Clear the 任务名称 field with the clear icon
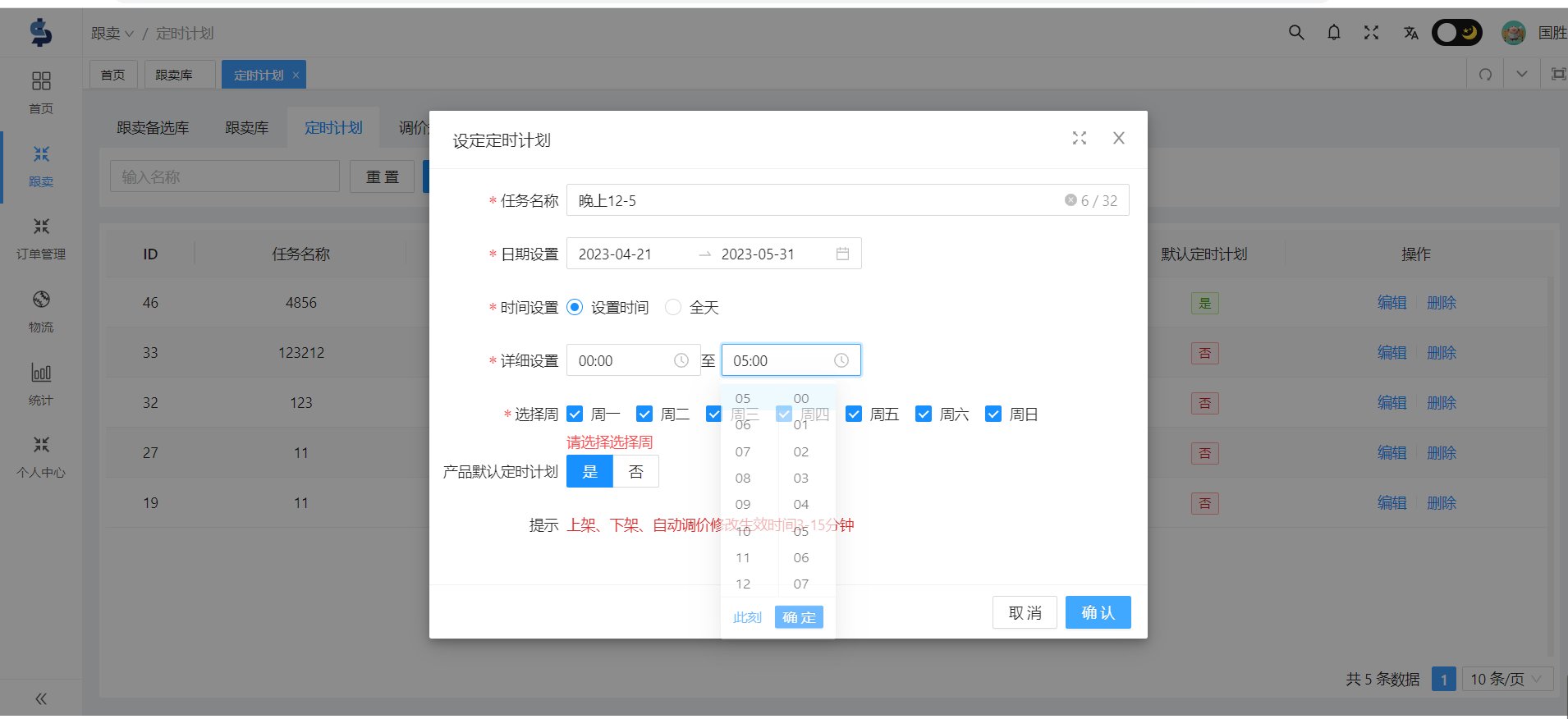Screen dimensions: 1568x719 [1071, 199]
